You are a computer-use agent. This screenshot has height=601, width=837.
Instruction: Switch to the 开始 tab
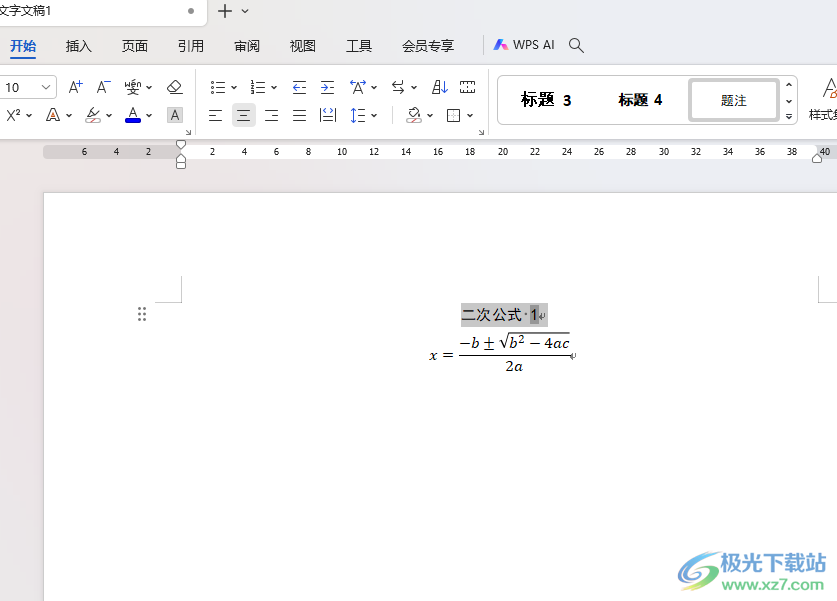click(x=23, y=46)
